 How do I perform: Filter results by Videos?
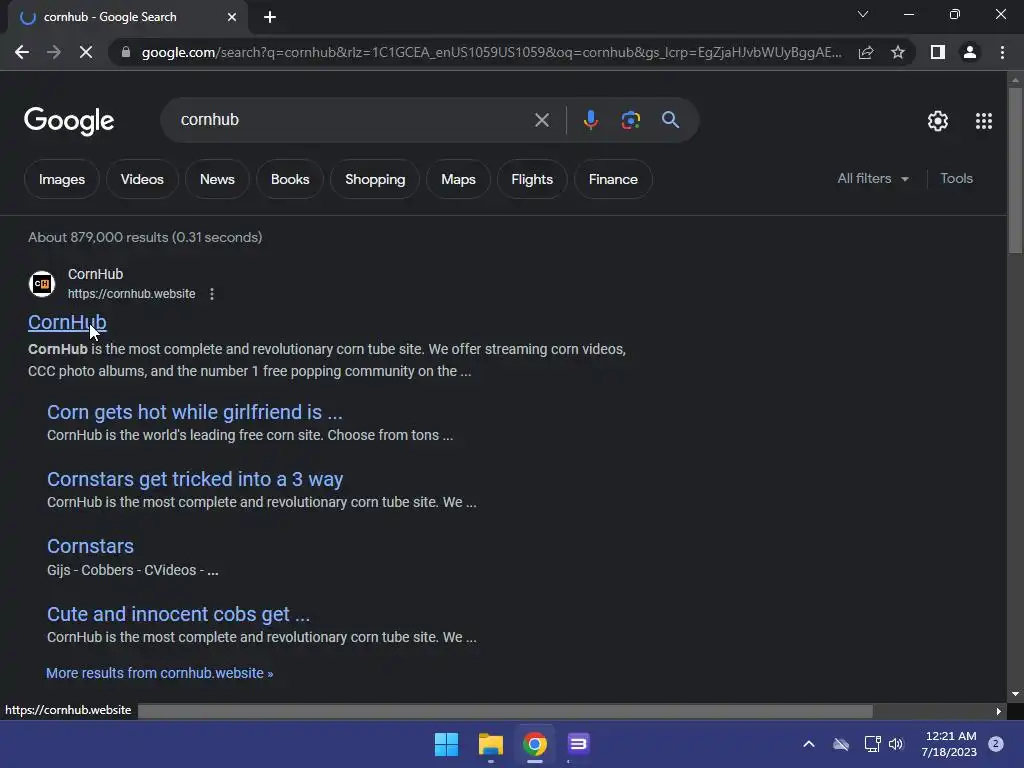click(142, 179)
